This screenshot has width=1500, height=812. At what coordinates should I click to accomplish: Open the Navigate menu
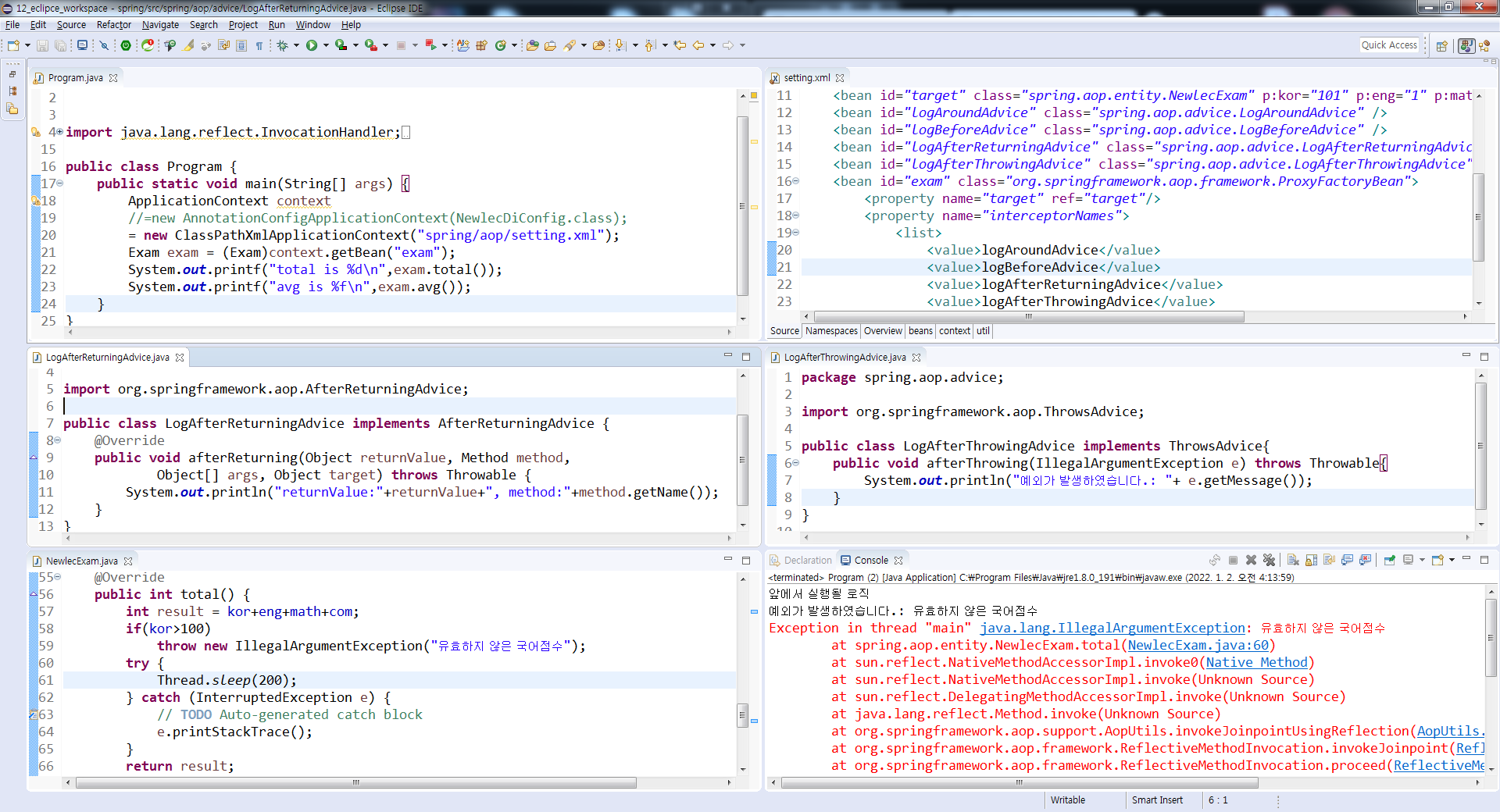pos(160,25)
